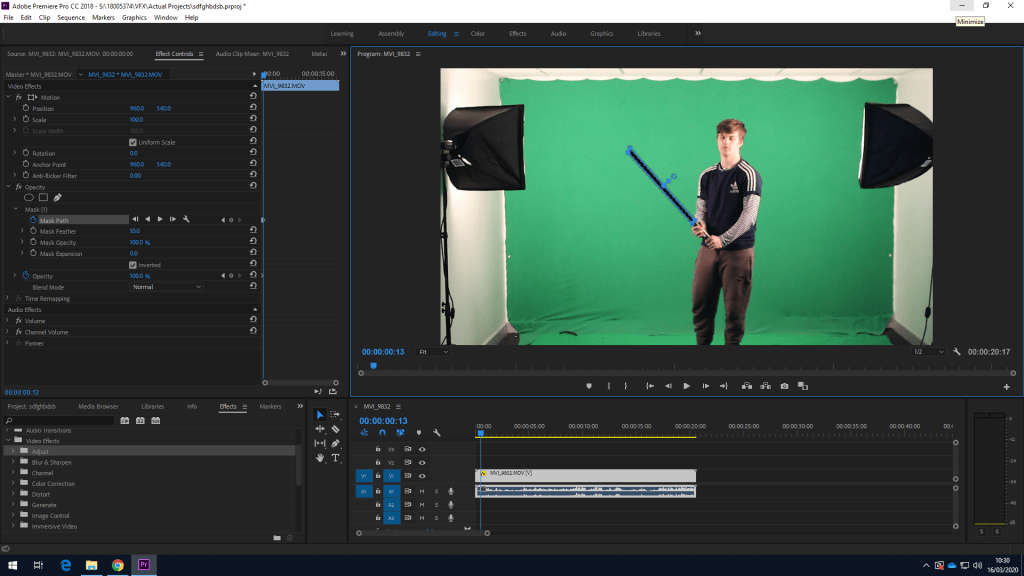Switch to the Color workspace tab

[x=477, y=34]
